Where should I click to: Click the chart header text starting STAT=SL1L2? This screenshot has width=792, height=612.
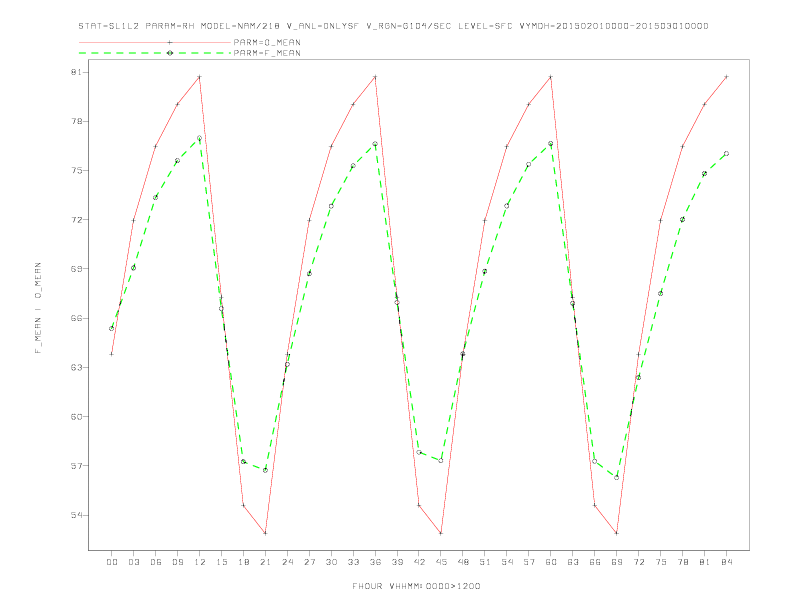pyautogui.click(x=393, y=26)
